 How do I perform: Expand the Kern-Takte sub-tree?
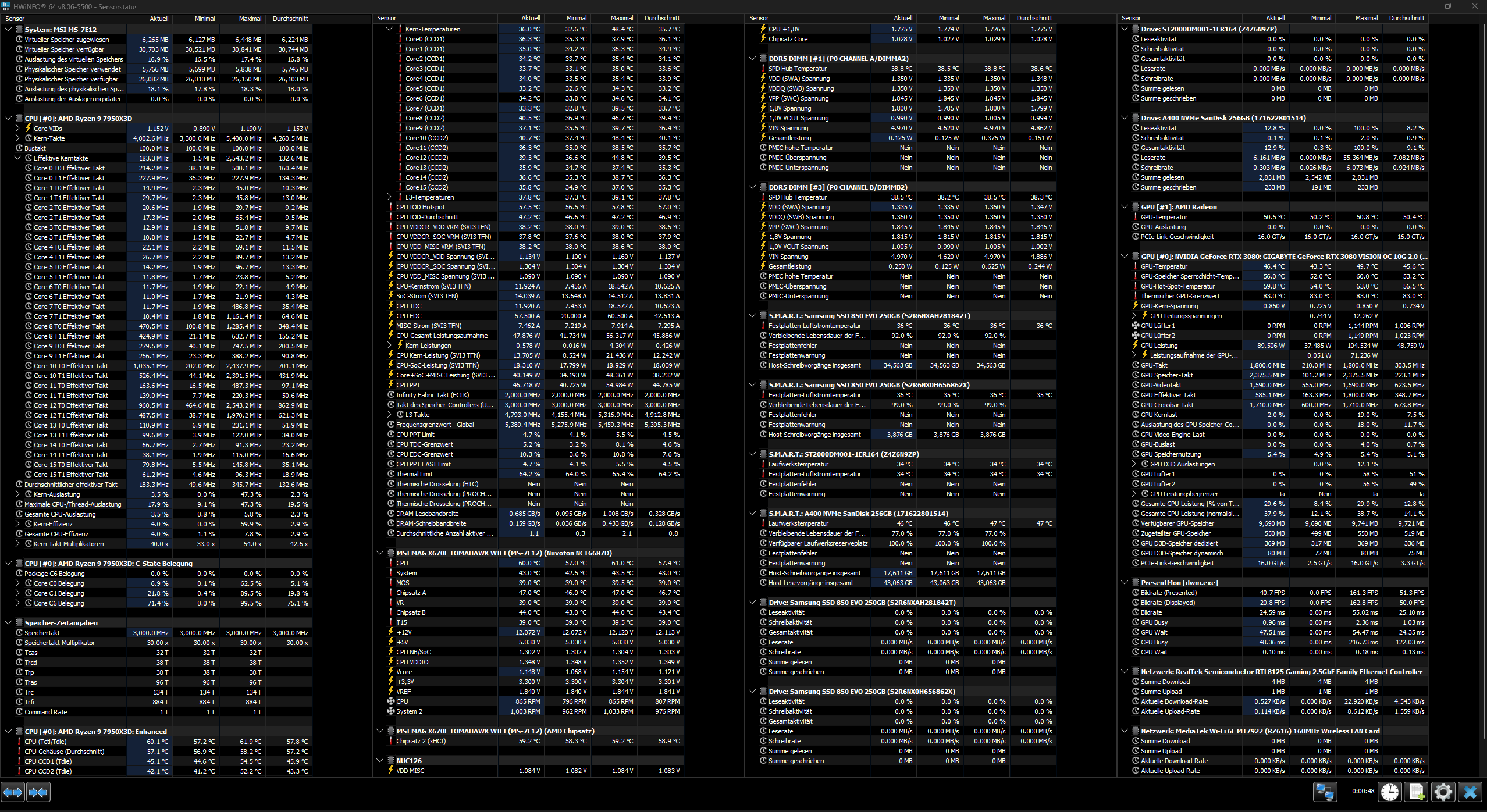(x=17, y=138)
